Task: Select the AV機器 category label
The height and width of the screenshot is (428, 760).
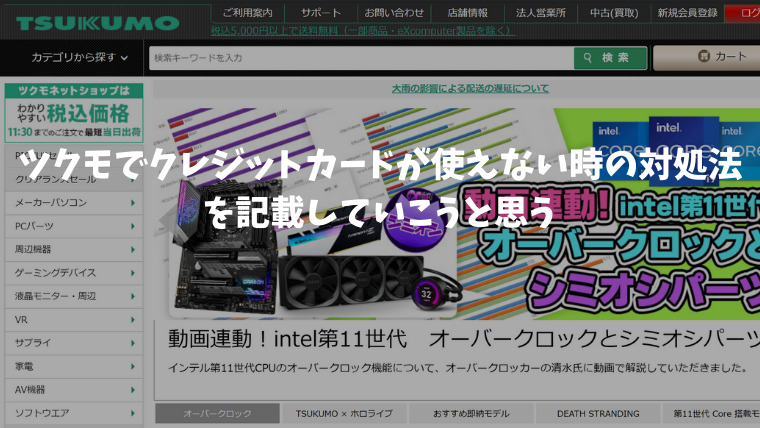Action: (30, 390)
